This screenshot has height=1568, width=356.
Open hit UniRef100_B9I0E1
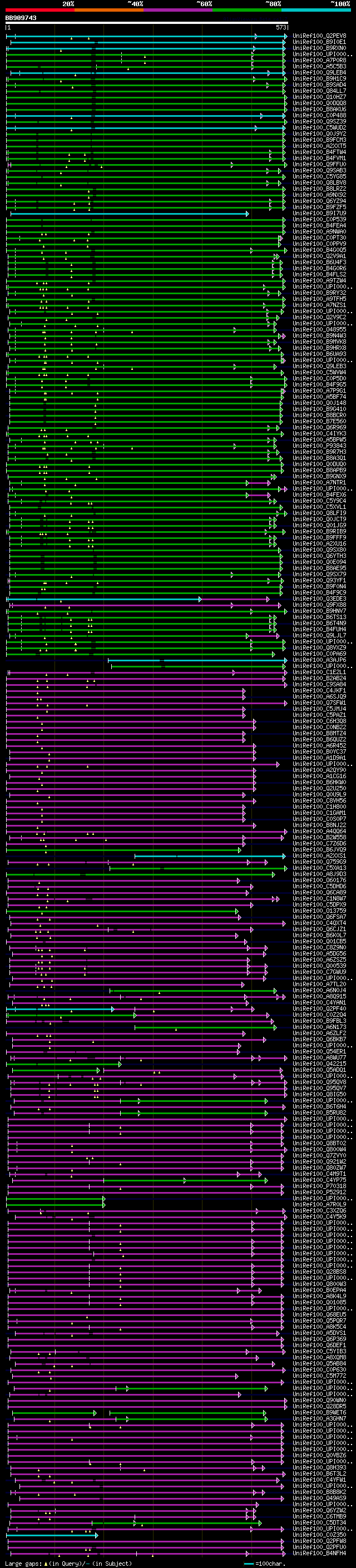pyautogui.click(x=319, y=42)
